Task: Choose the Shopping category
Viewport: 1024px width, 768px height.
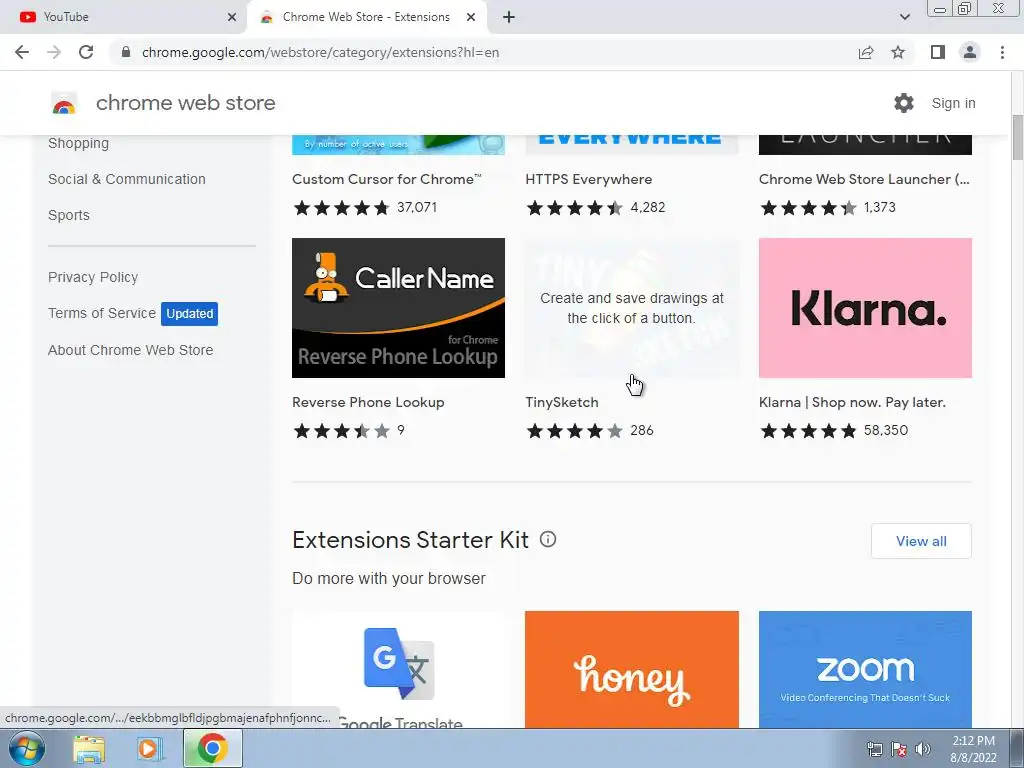Action: (x=78, y=143)
